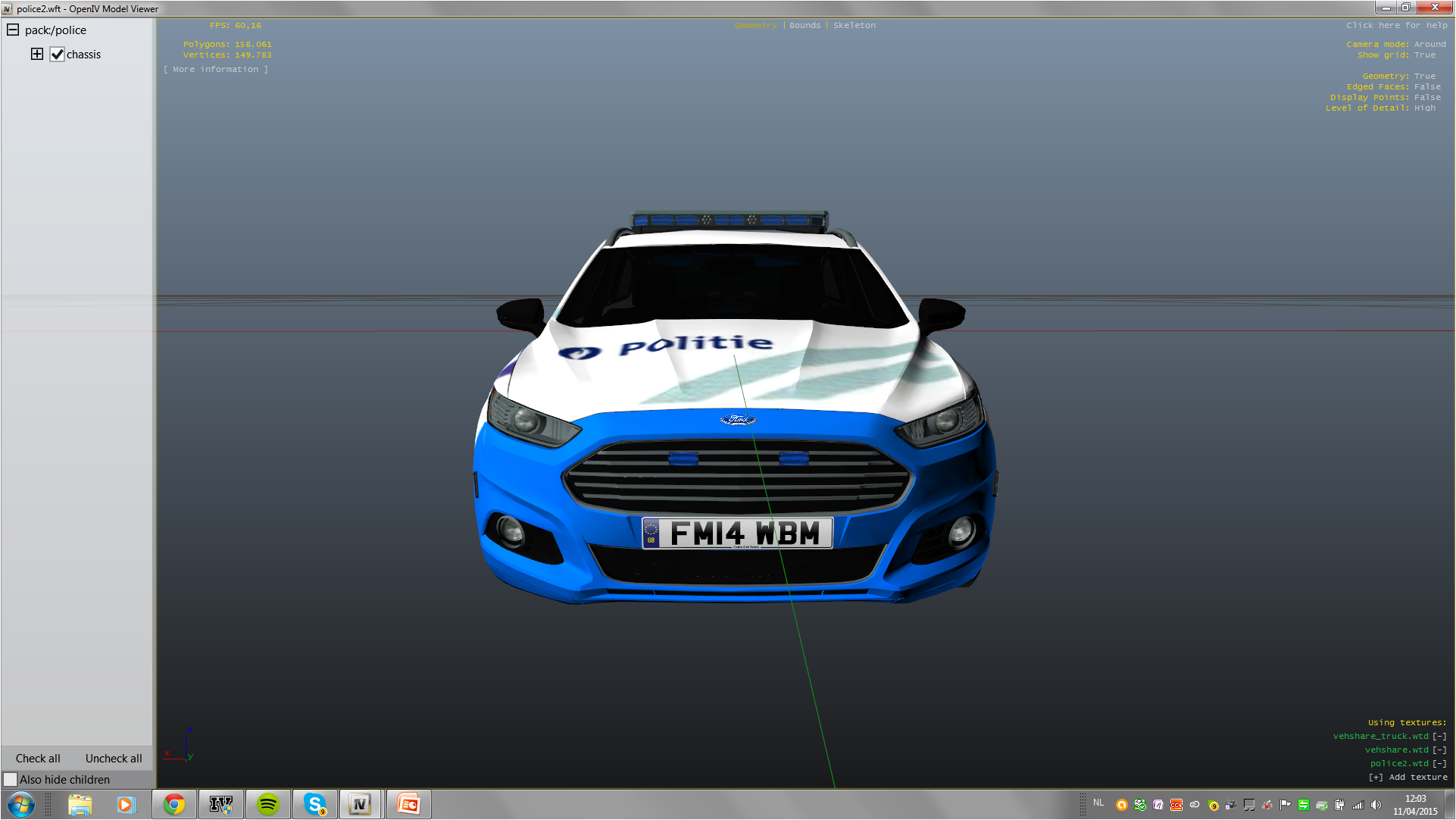Open the red EC app in taskbar
Viewport: 1456px width, 820px height.
tap(409, 804)
